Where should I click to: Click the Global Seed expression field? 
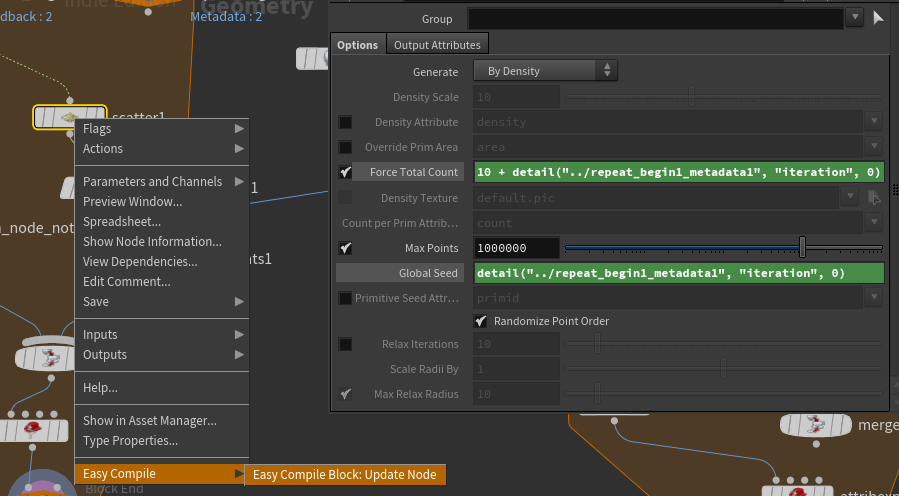[x=679, y=273]
